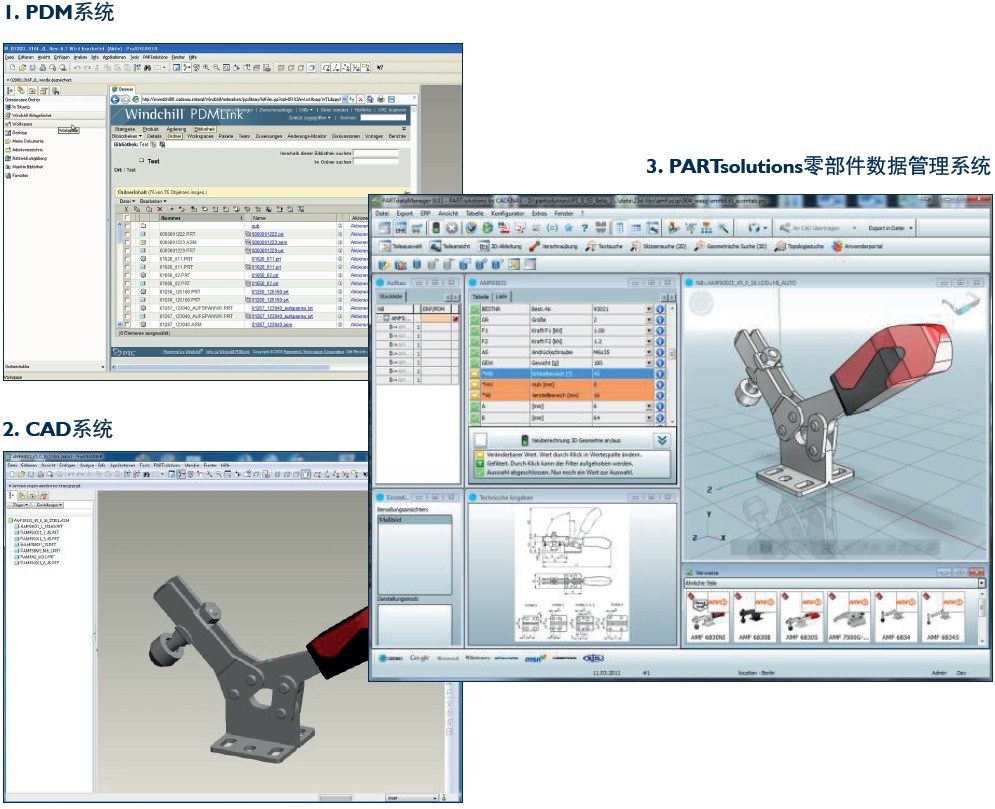Open the 01267_123040.asm link

(272, 324)
